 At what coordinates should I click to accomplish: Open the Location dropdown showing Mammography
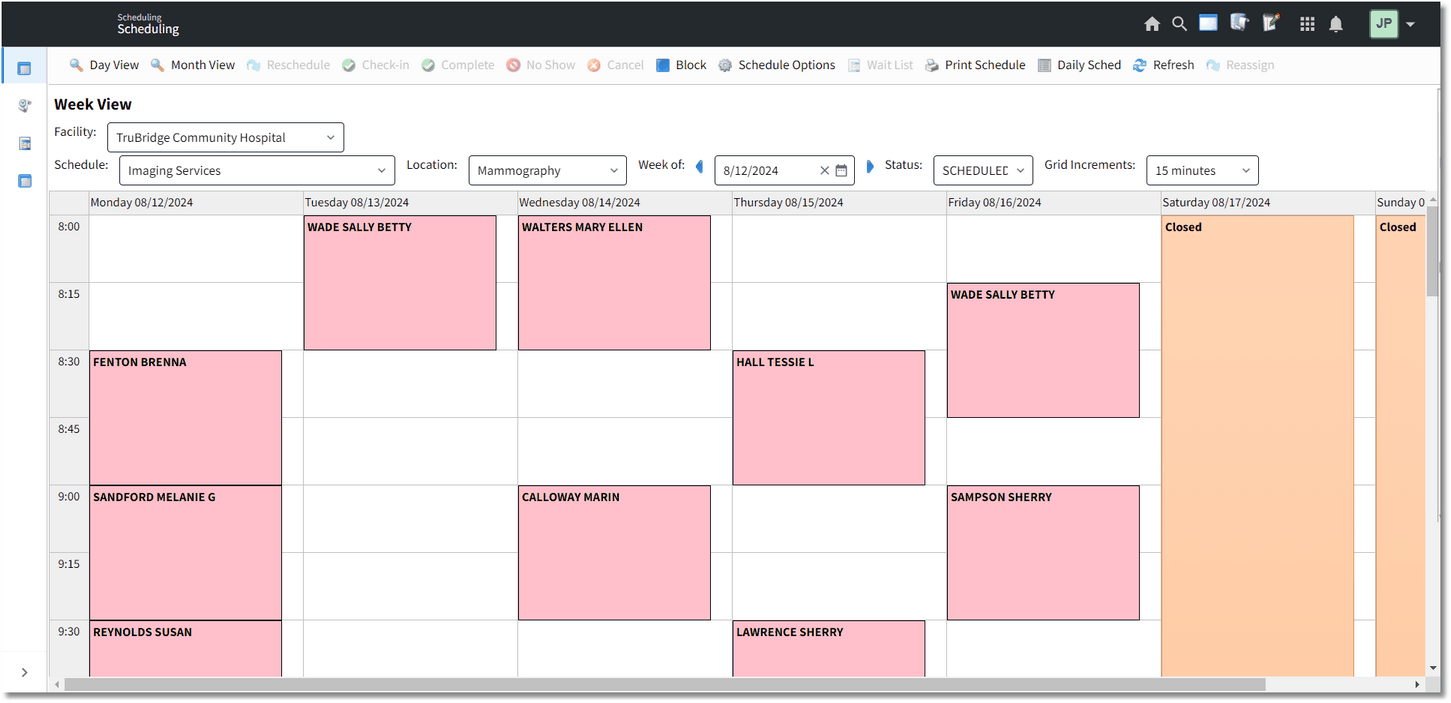[x=548, y=170]
